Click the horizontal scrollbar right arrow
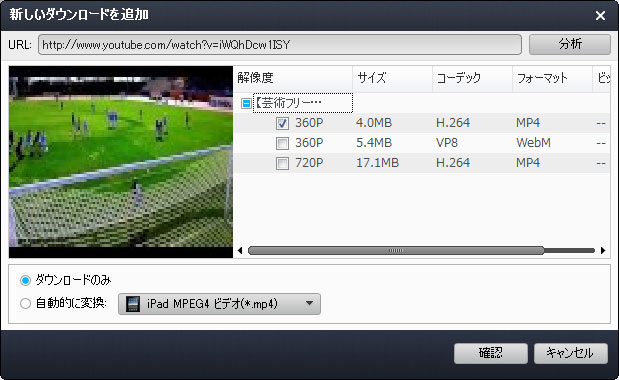Screen dimensions: 619x380 603,250
